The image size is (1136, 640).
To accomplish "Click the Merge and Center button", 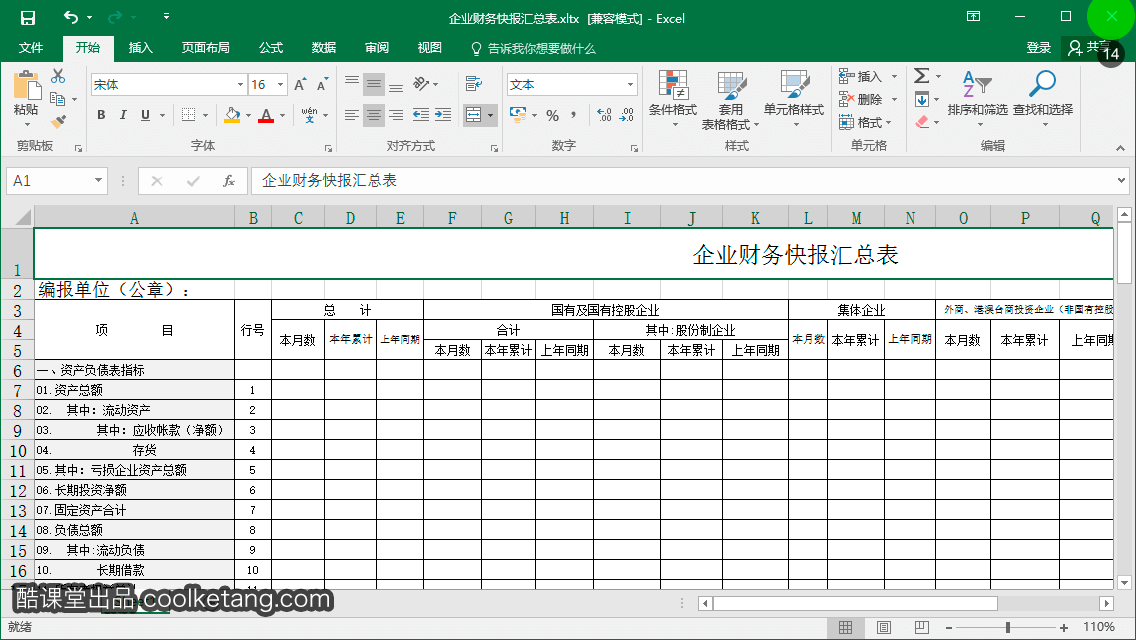I will (474, 115).
